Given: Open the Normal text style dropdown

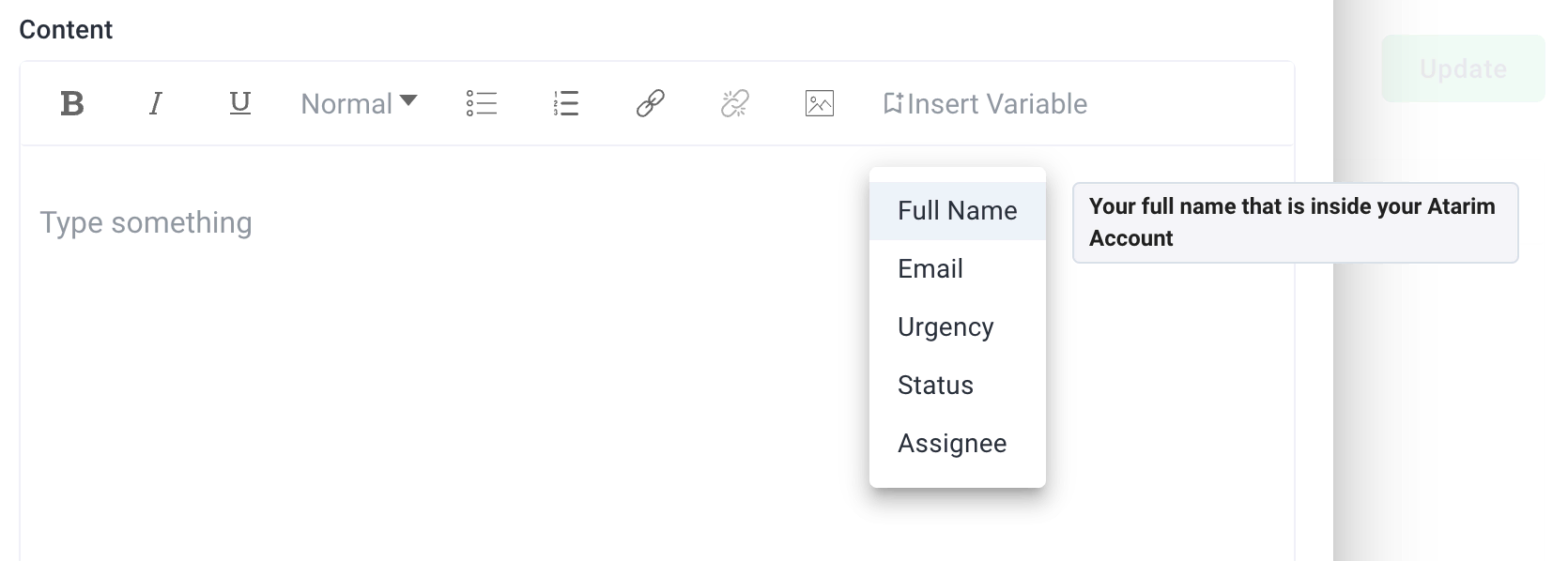Looking at the screenshot, I should [x=359, y=103].
